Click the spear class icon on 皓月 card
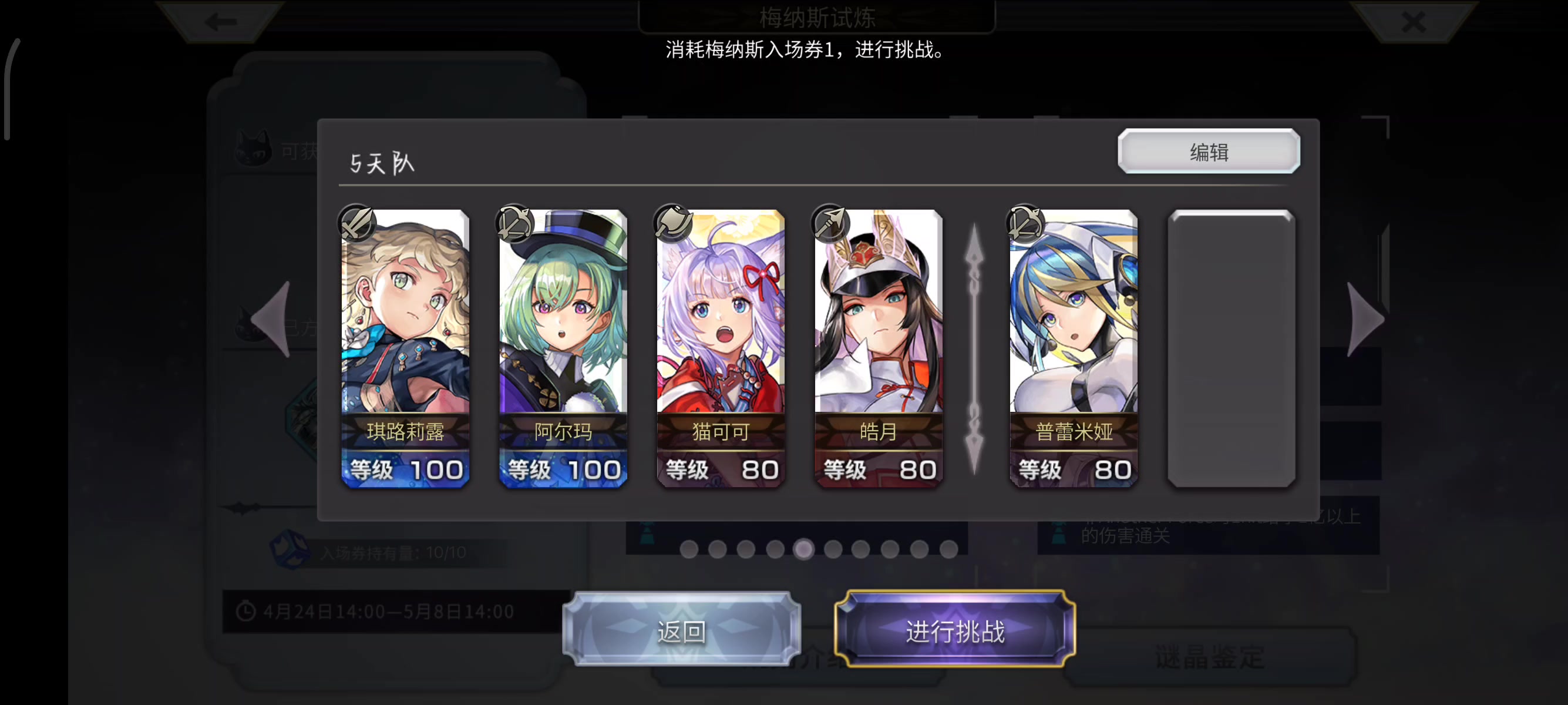This screenshot has height=705, width=1568. (x=830, y=223)
